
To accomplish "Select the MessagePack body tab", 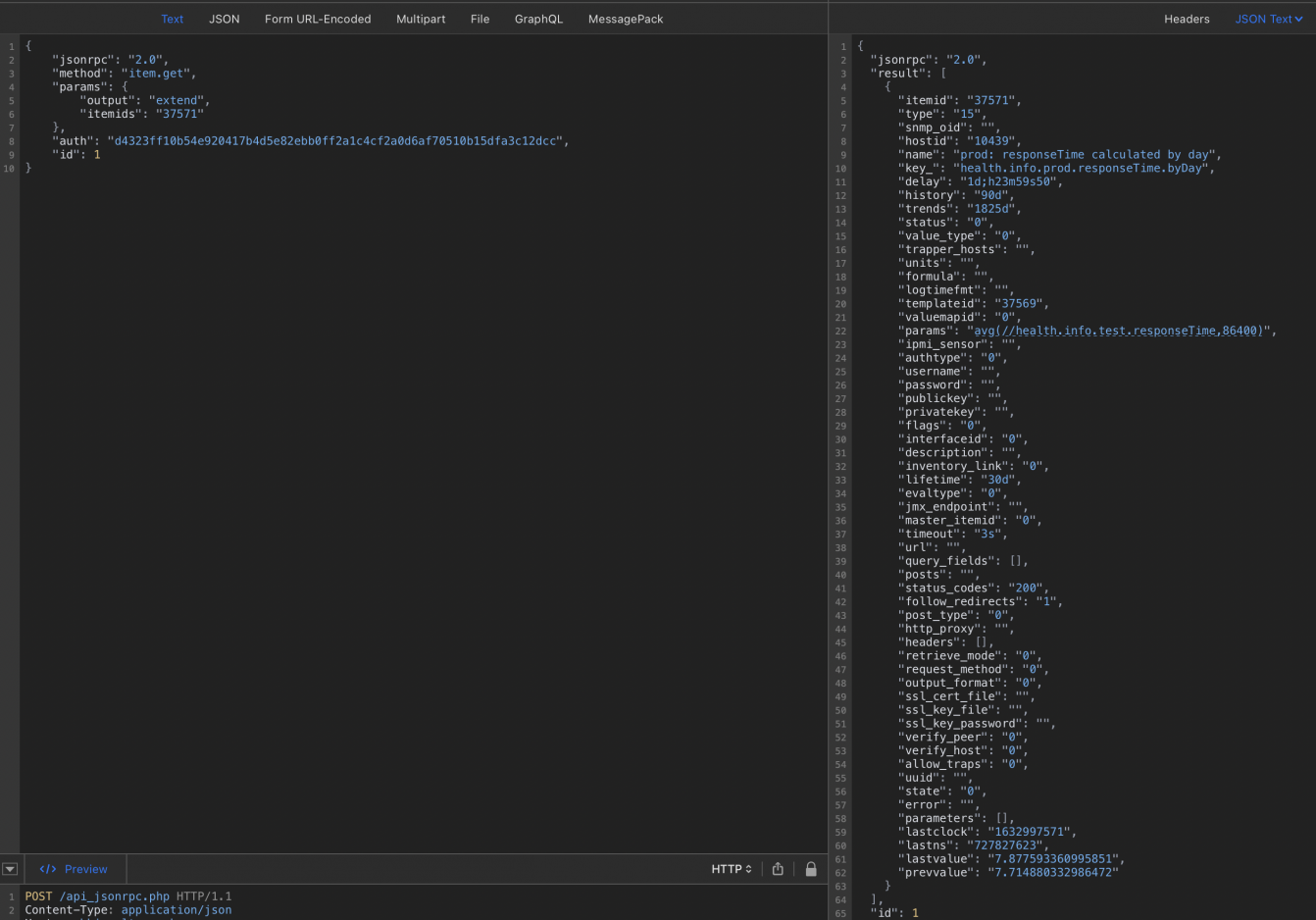I will (626, 19).
